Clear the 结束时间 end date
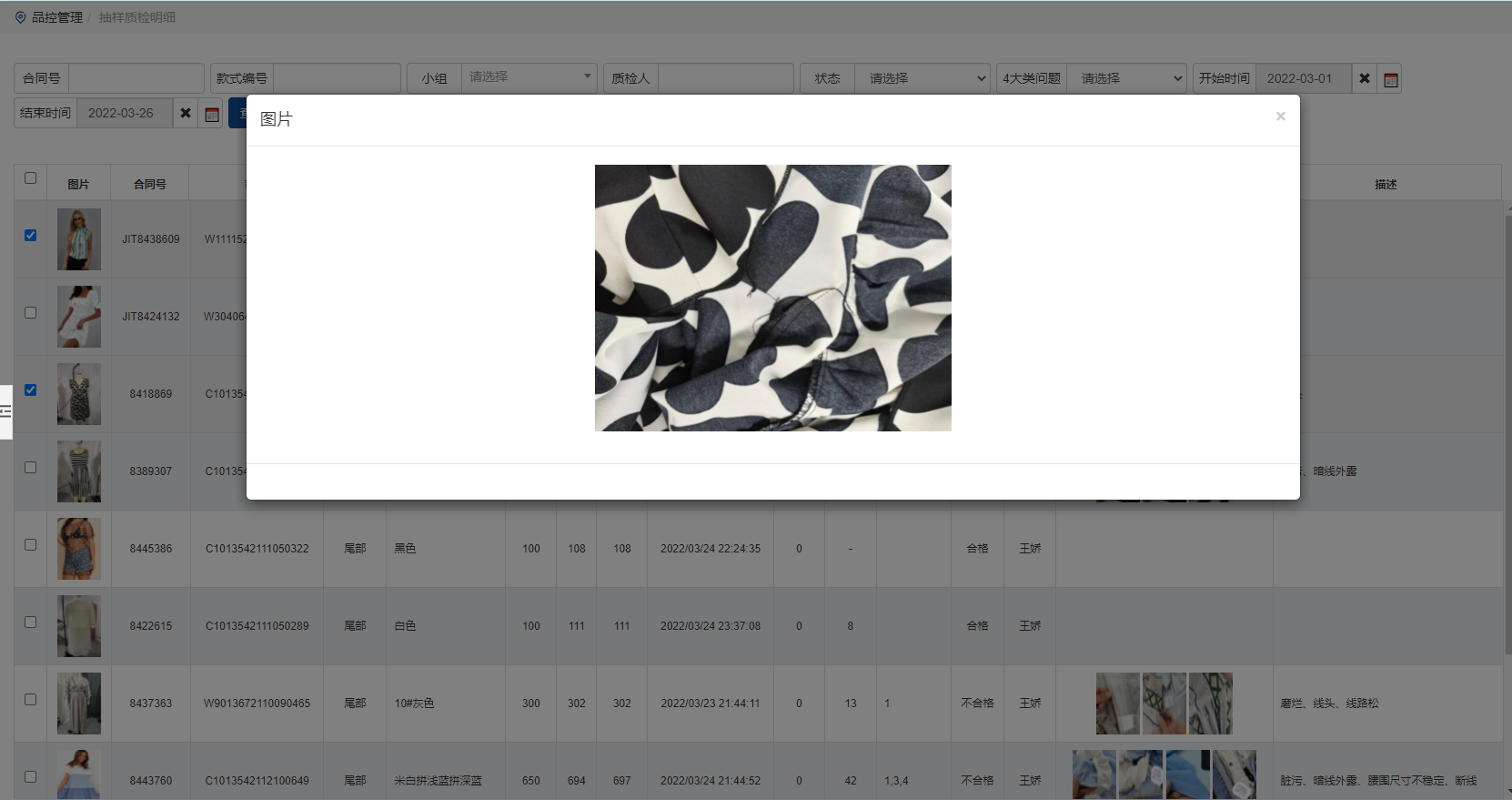 click(x=186, y=114)
